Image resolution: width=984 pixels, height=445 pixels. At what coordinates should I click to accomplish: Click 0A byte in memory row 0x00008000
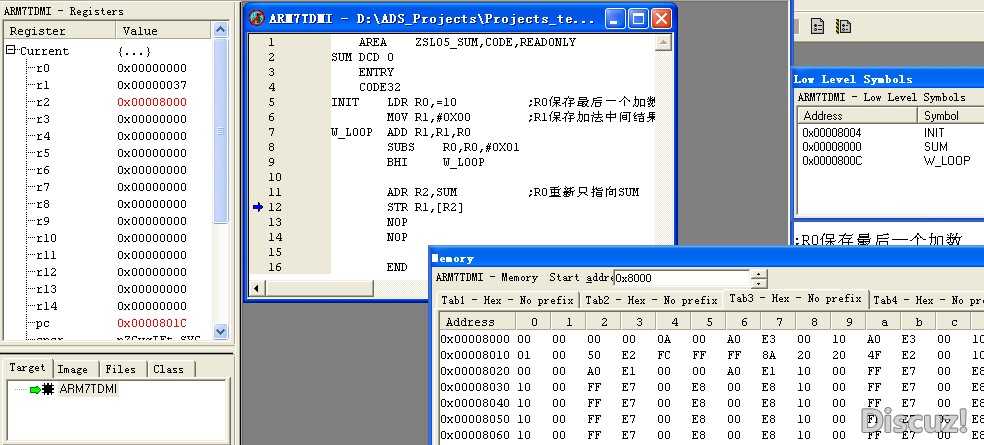point(664,339)
